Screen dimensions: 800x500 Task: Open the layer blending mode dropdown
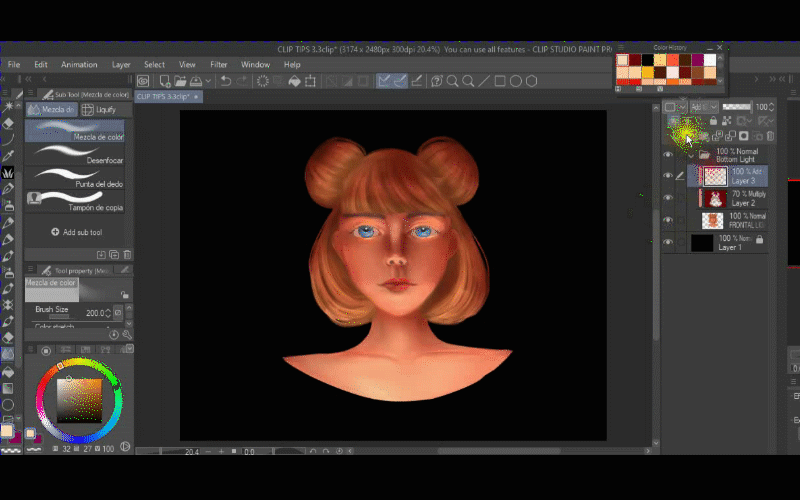click(702, 107)
